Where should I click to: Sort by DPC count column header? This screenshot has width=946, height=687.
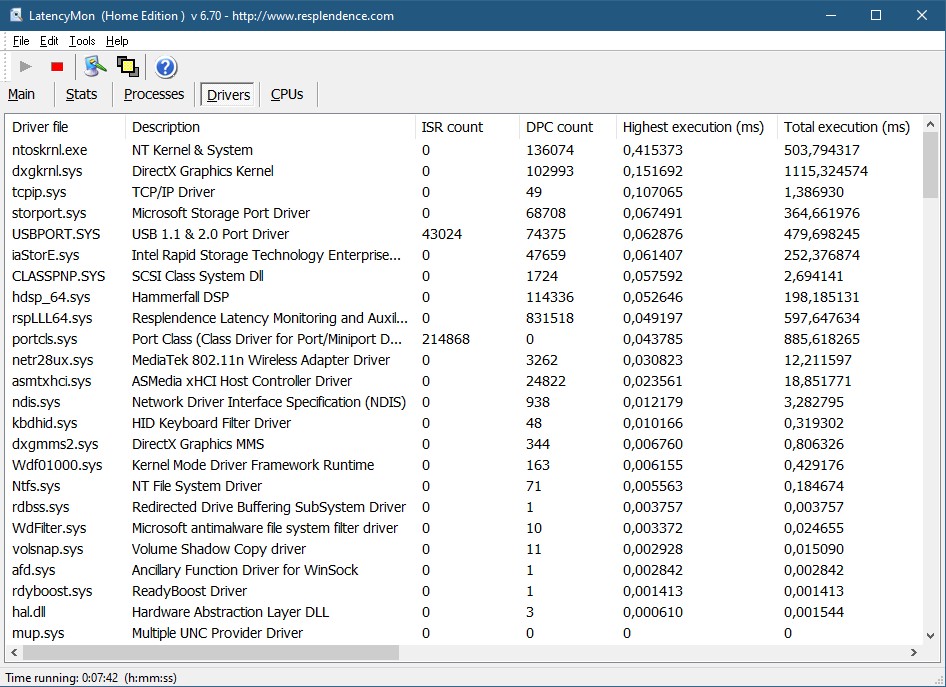[x=560, y=127]
